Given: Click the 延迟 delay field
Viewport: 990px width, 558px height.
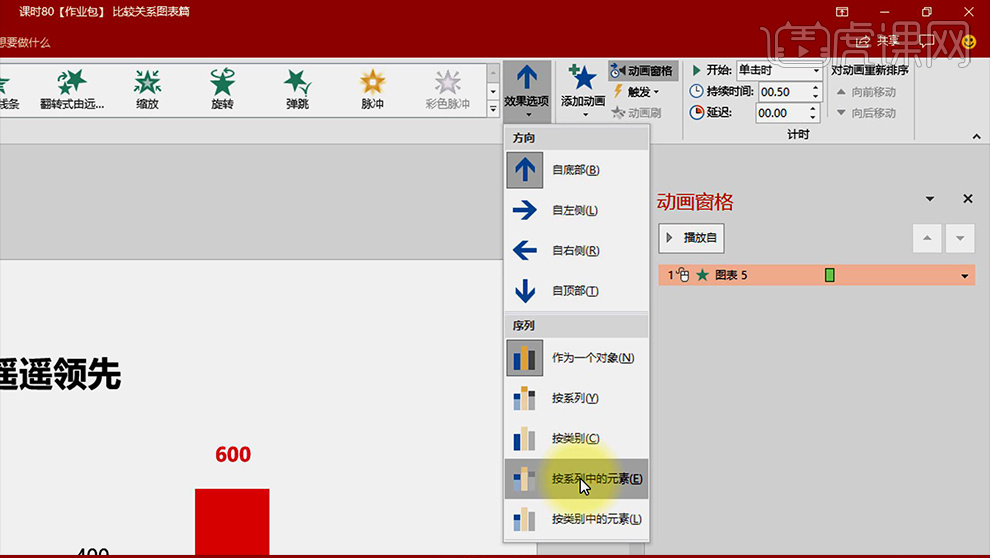Looking at the screenshot, I should pyautogui.click(x=782, y=113).
